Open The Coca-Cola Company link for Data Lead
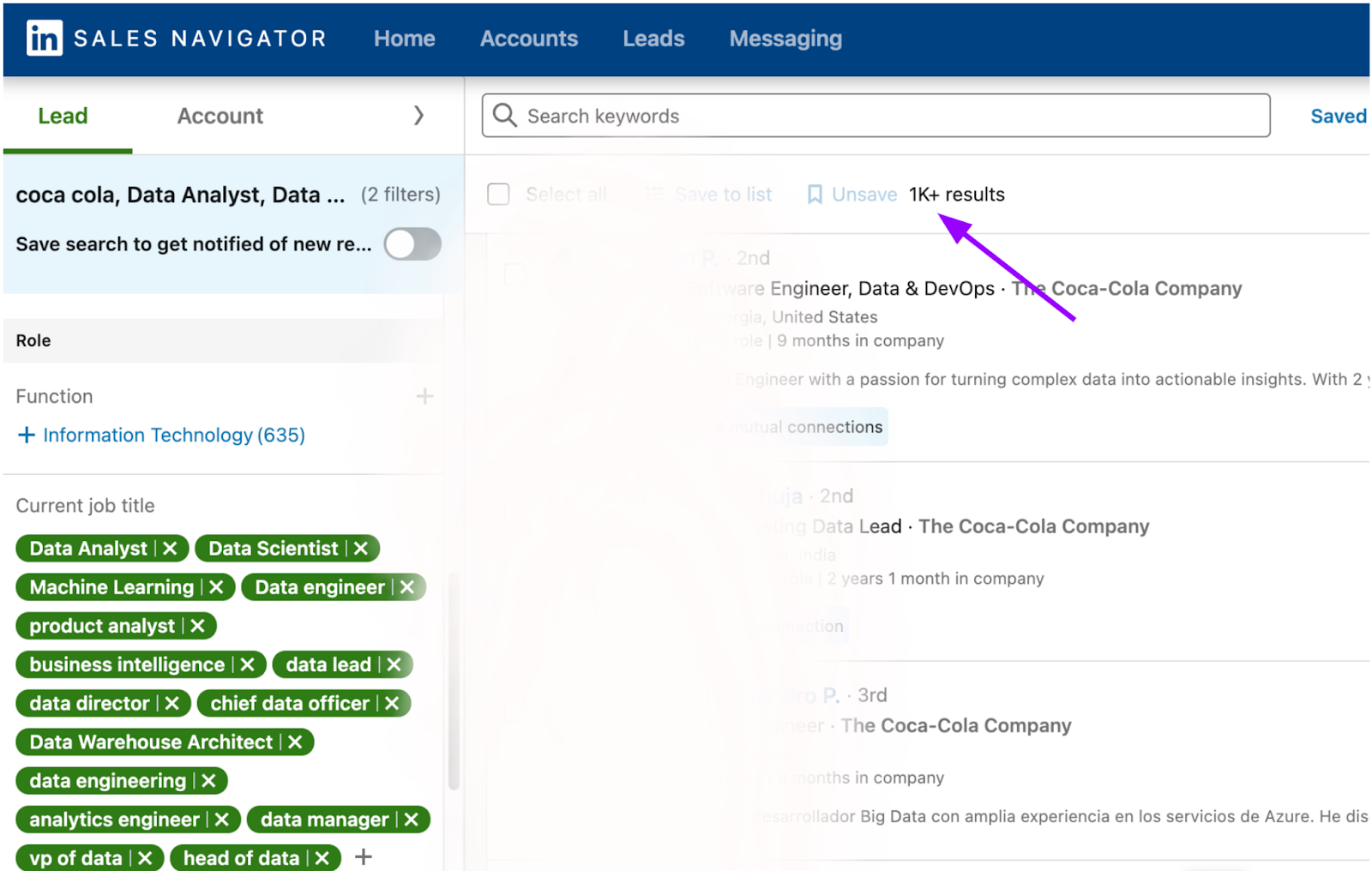 [1033, 526]
